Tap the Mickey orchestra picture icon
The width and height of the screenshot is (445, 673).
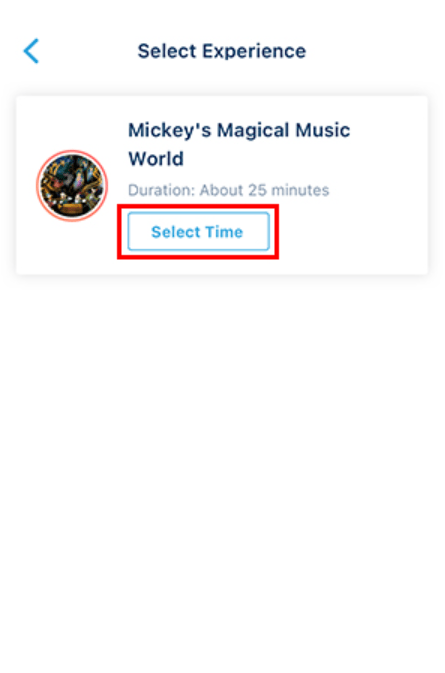72,186
